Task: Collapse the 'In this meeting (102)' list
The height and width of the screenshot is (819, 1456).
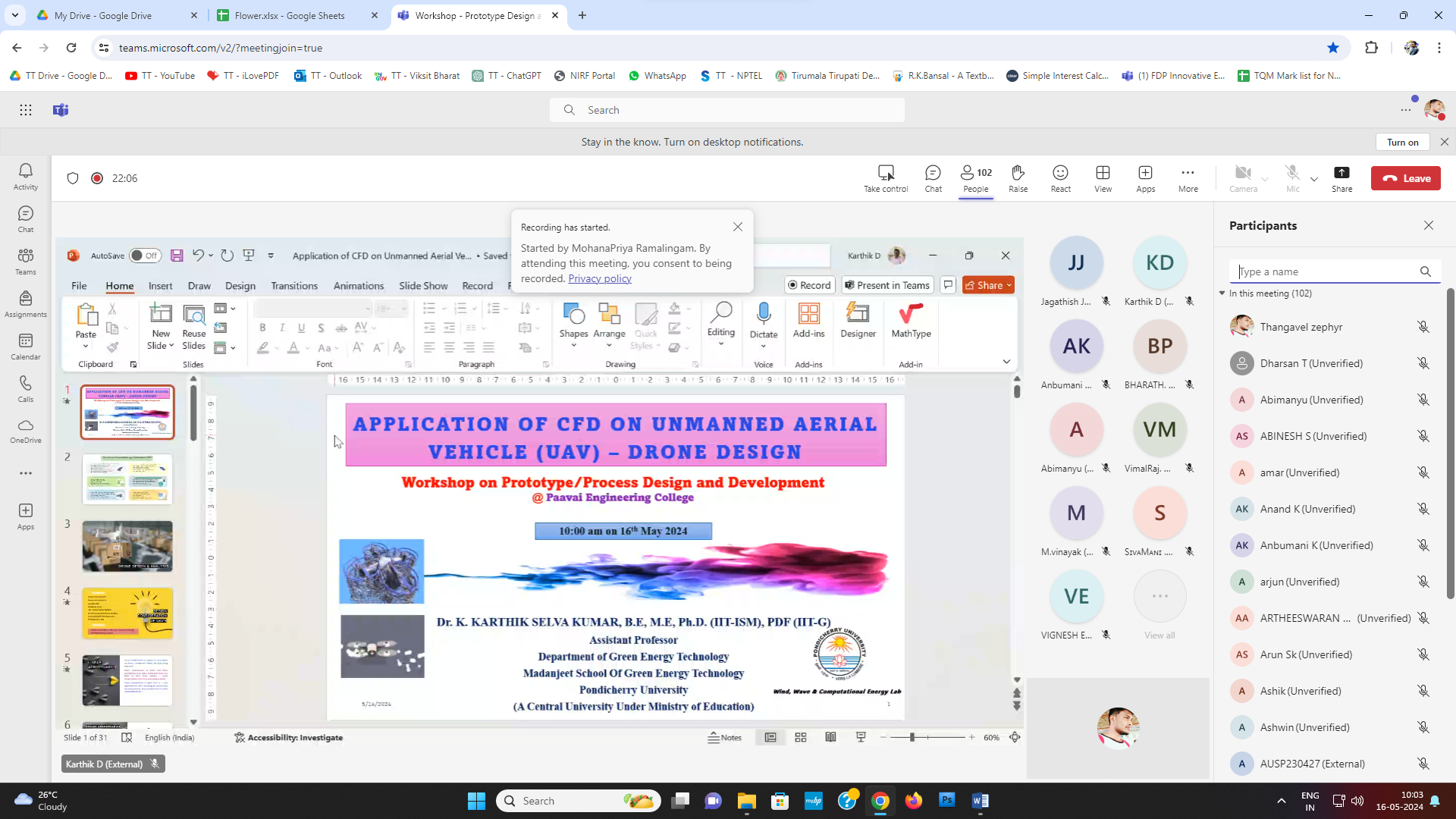Action: pyautogui.click(x=1222, y=293)
